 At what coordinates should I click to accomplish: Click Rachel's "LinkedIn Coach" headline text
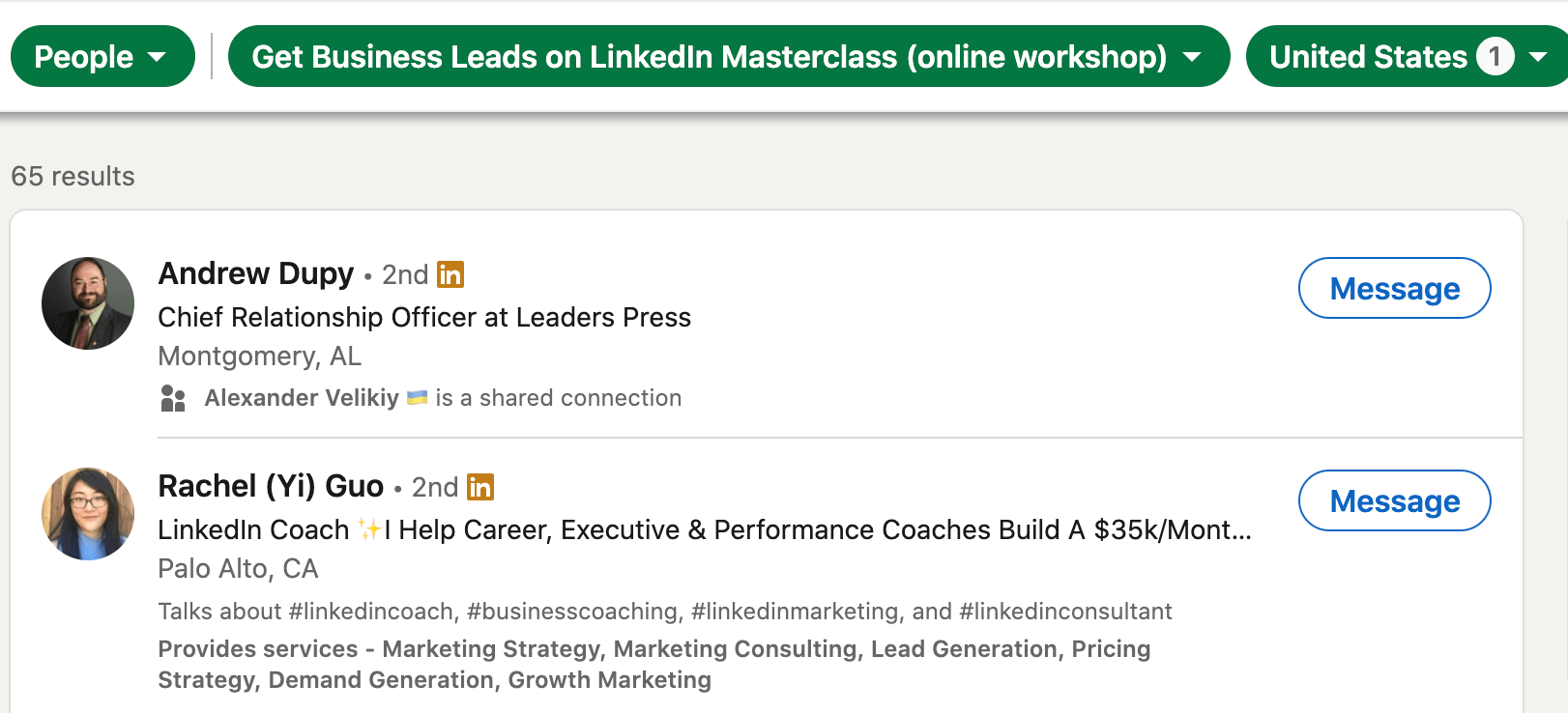point(253,529)
